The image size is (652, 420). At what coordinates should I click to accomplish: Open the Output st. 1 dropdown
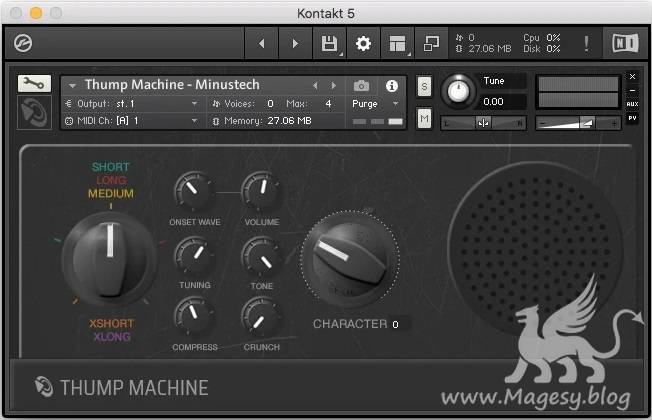pyautogui.click(x=131, y=104)
